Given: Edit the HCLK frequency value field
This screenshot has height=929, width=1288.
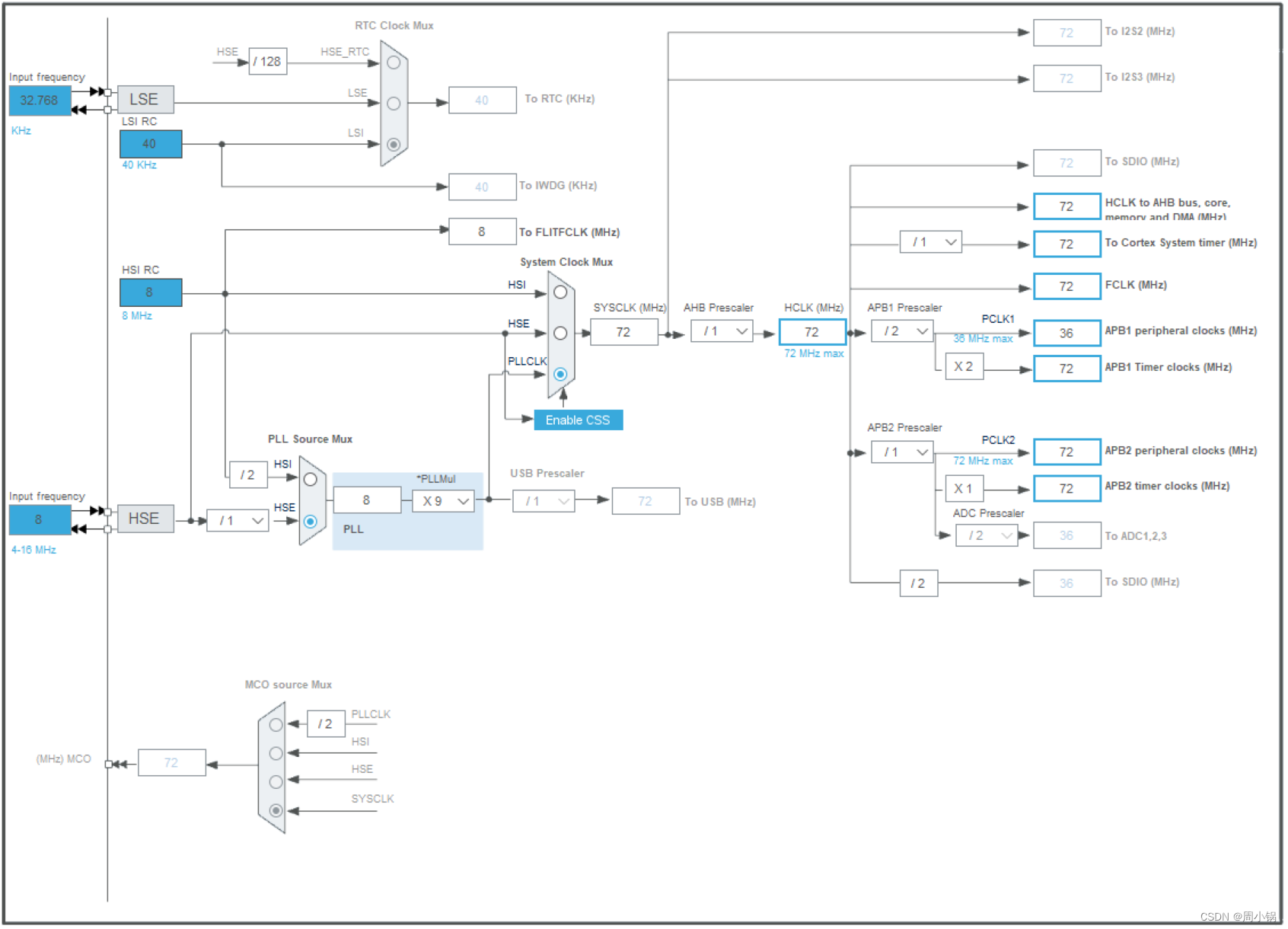Looking at the screenshot, I should tap(811, 331).
